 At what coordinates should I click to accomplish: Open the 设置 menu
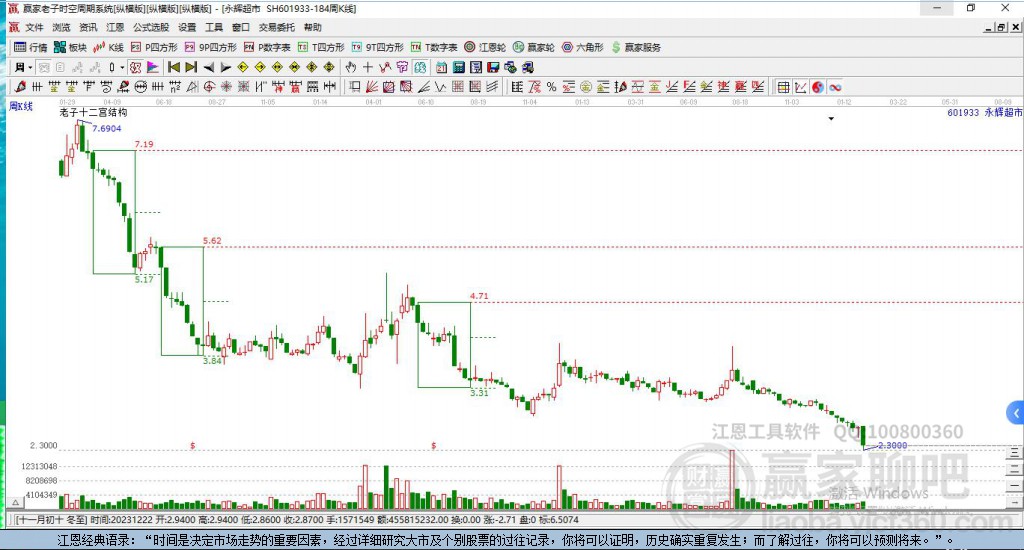click(x=187, y=27)
